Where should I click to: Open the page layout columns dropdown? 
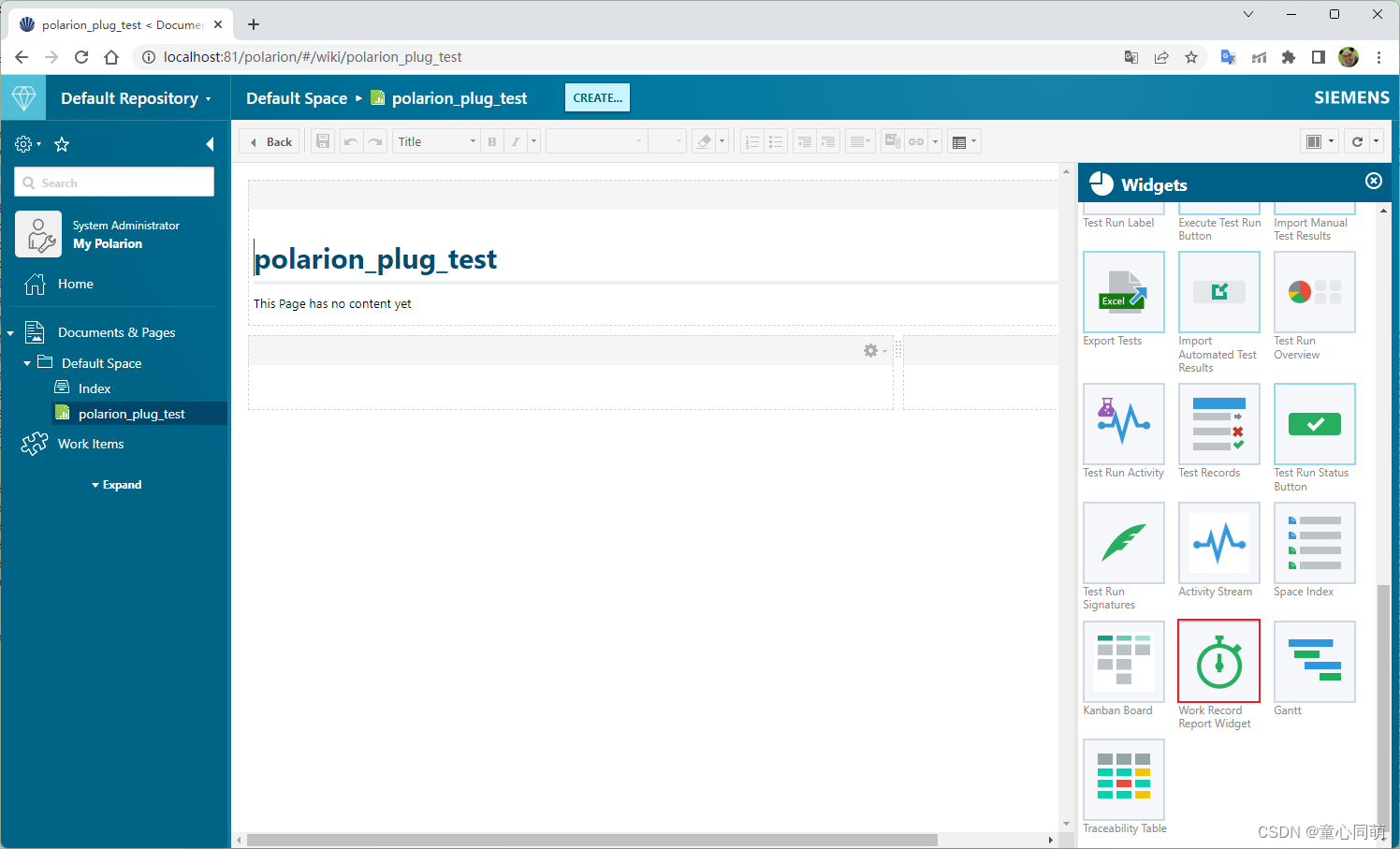click(1320, 142)
